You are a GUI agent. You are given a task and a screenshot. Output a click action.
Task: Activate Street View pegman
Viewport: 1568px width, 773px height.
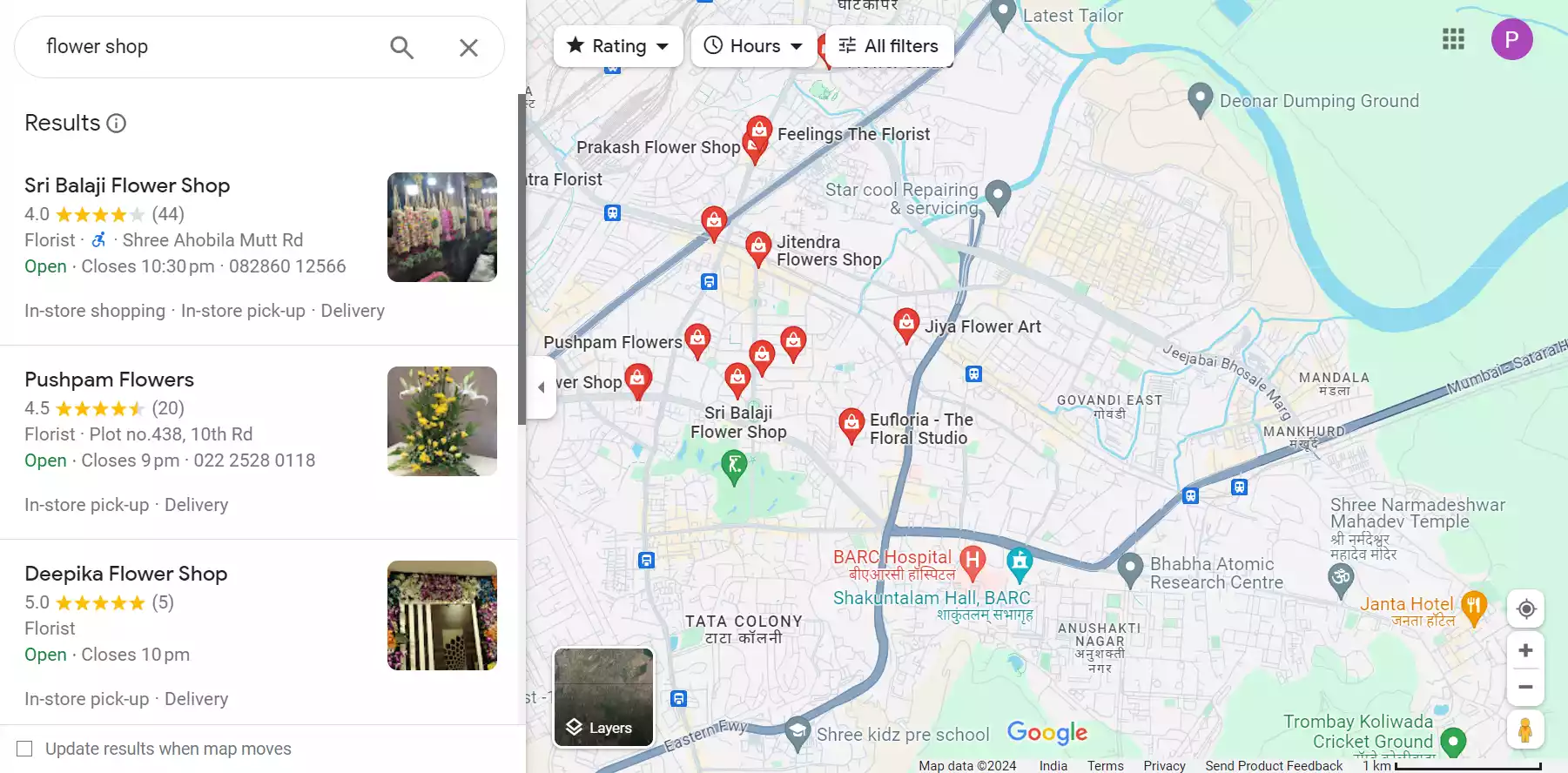(1525, 729)
